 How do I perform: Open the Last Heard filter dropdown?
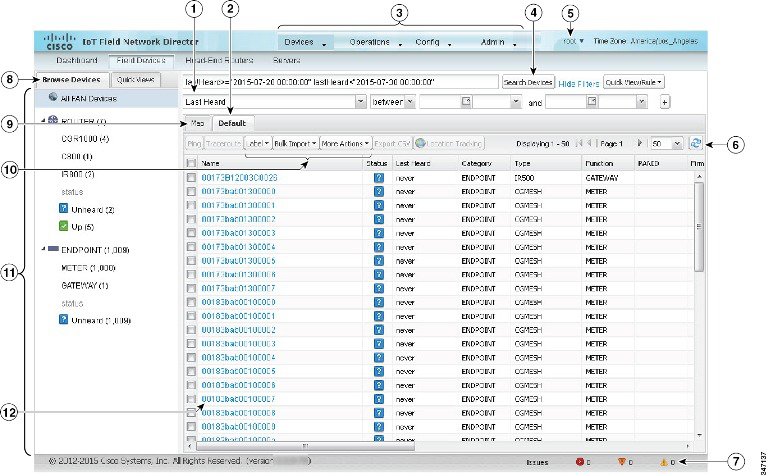click(360, 102)
